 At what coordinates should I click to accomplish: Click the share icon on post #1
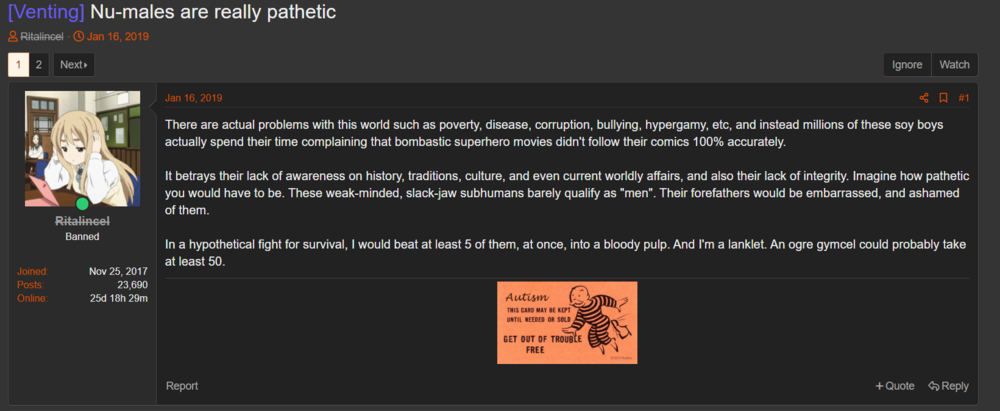924,98
